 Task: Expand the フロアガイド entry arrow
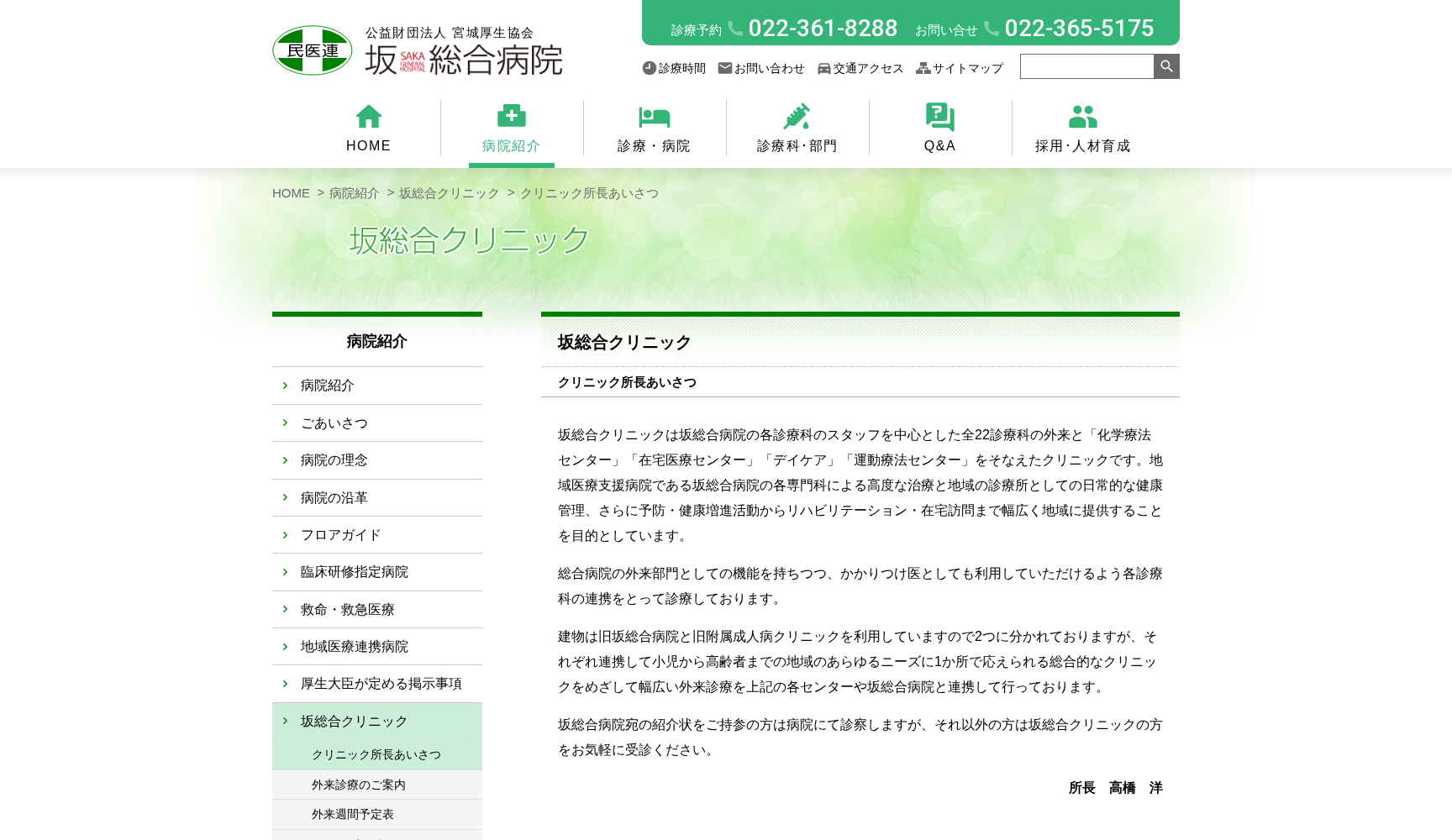tap(285, 534)
